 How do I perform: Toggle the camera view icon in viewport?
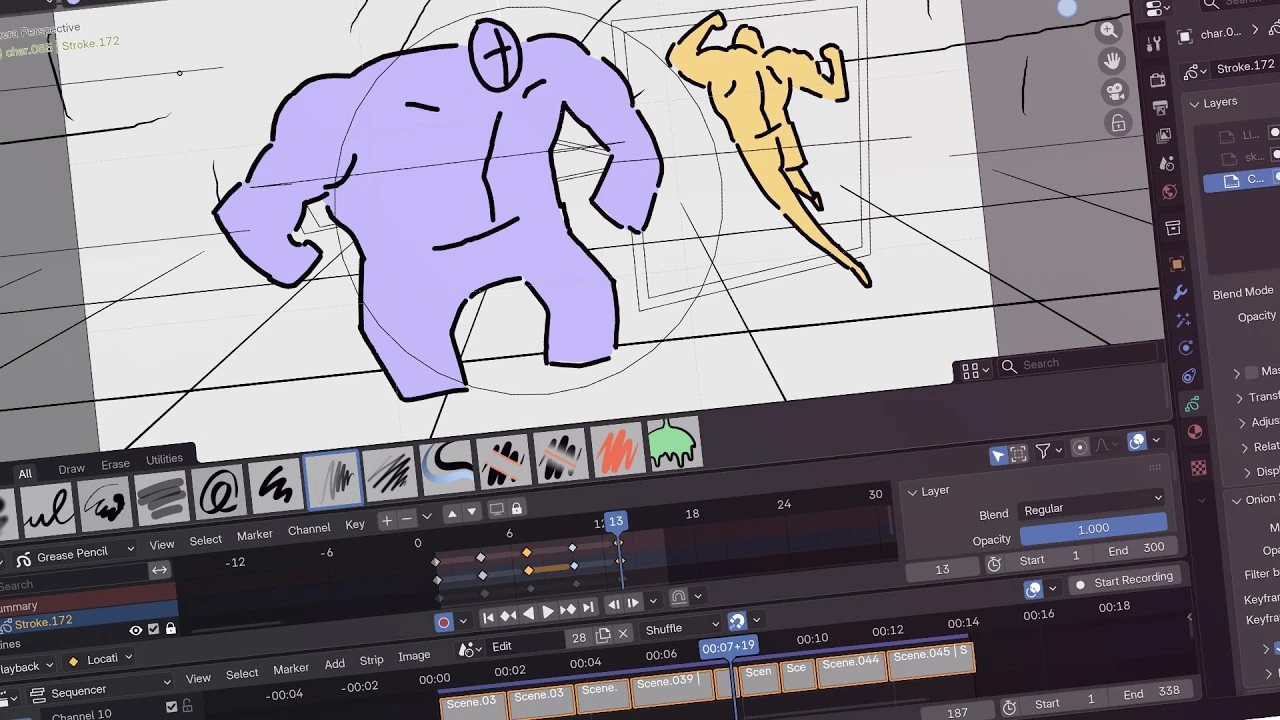pyautogui.click(x=1115, y=92)
